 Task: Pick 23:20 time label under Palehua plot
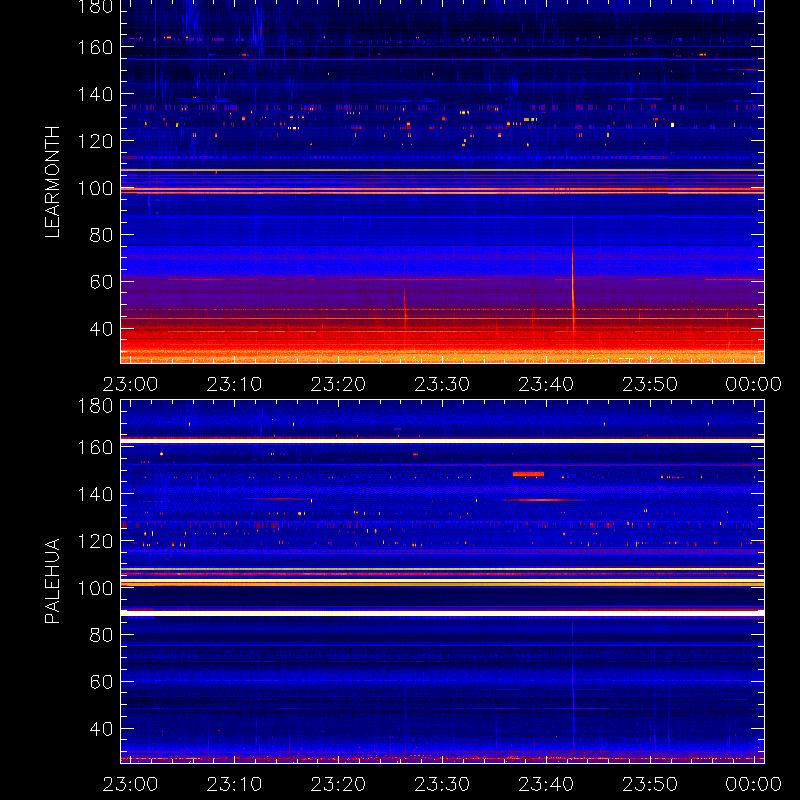[x=338, y=784]
